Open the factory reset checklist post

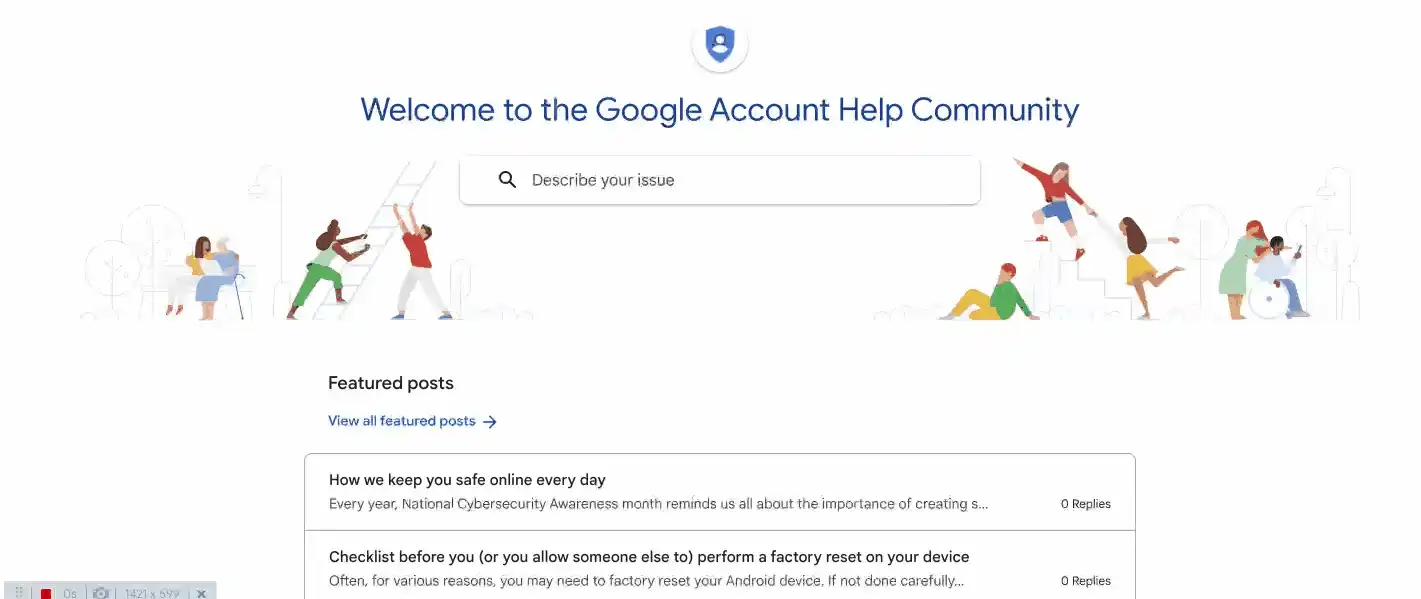pos(648,556)
